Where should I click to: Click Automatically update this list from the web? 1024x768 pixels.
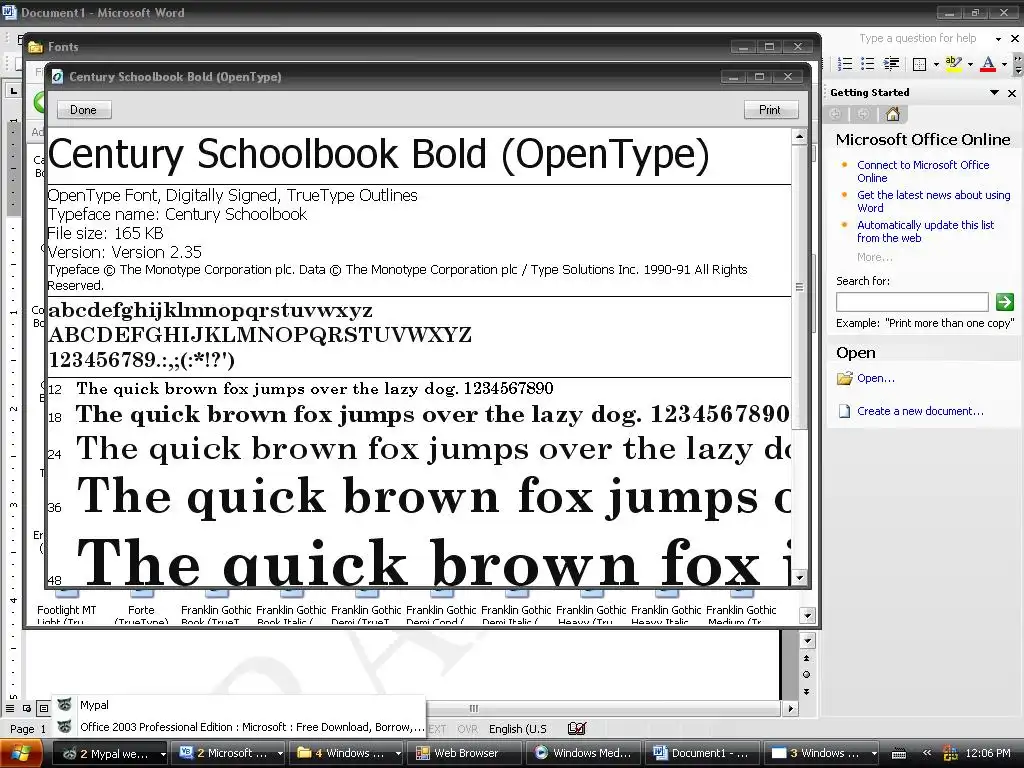pos(925,231)
